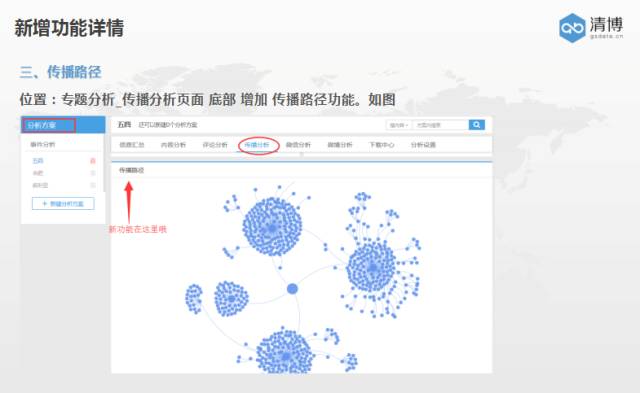
Task: Open the 微博分析 tab
Action: coord(340,145)
